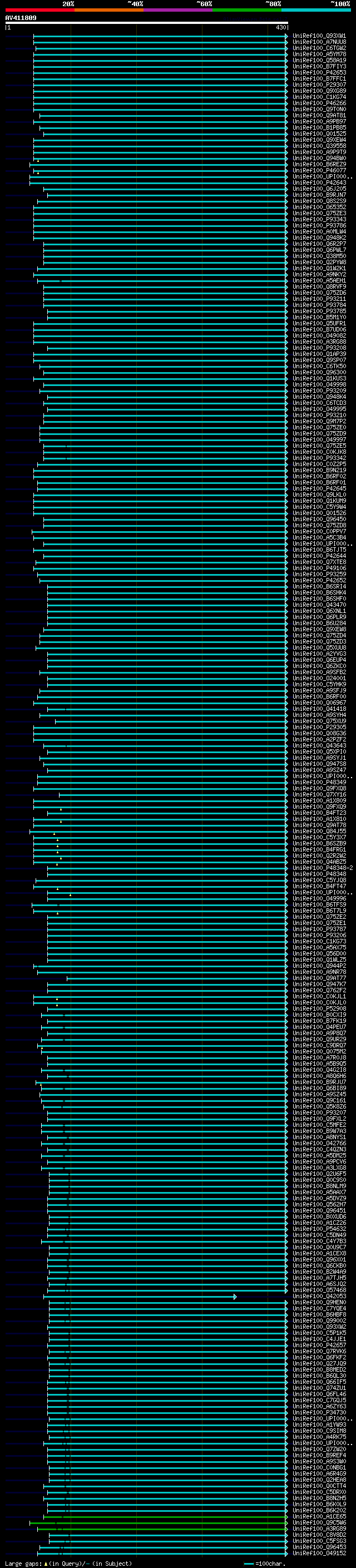Viewport: 356px width, 1568px height.
Task: Select hit label UniRef100_P48348-2
Action: click(323, 868)
